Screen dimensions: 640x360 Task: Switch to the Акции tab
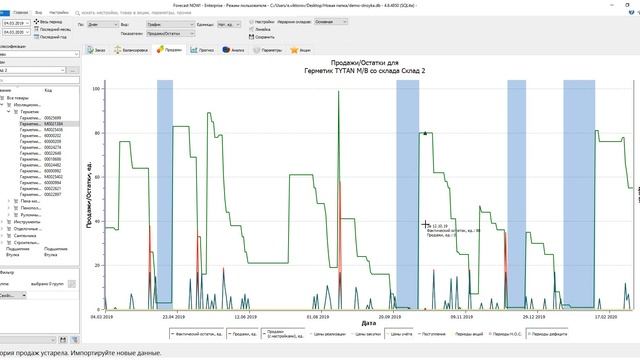click(x=300, y=50)
